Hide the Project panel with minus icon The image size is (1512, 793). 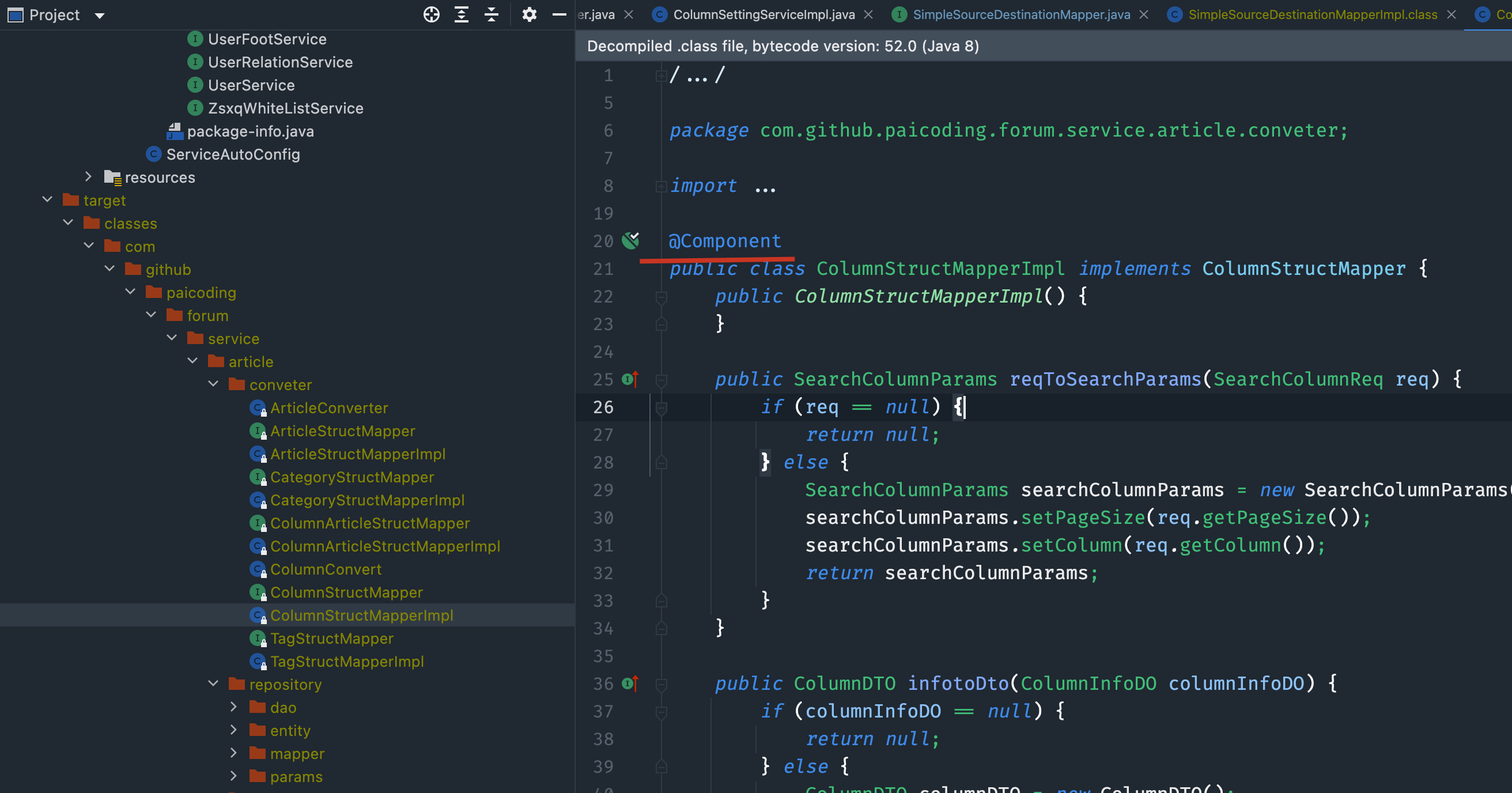coord(559,14)
